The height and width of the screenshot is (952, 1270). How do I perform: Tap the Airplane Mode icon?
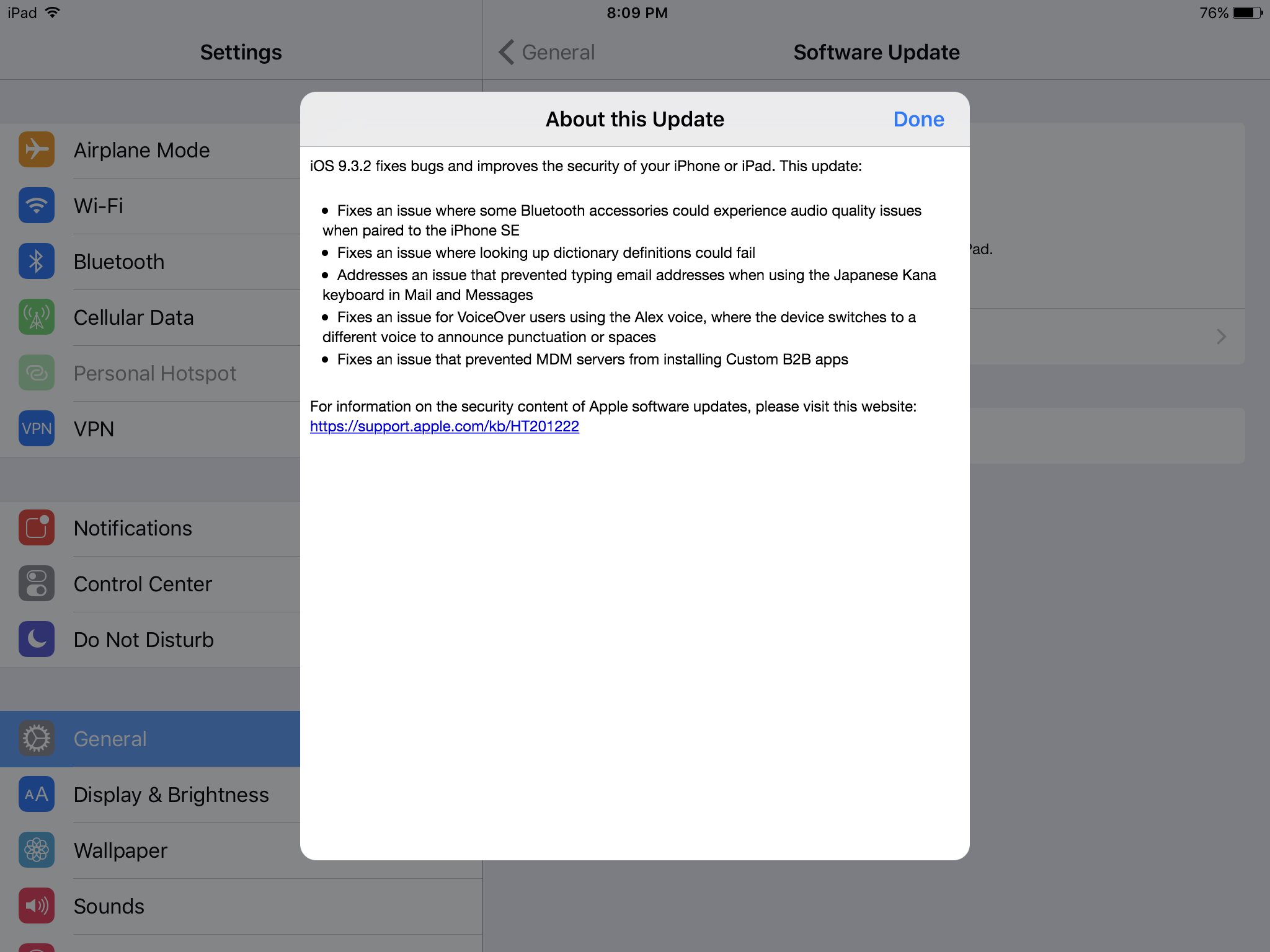click(37, 149)
